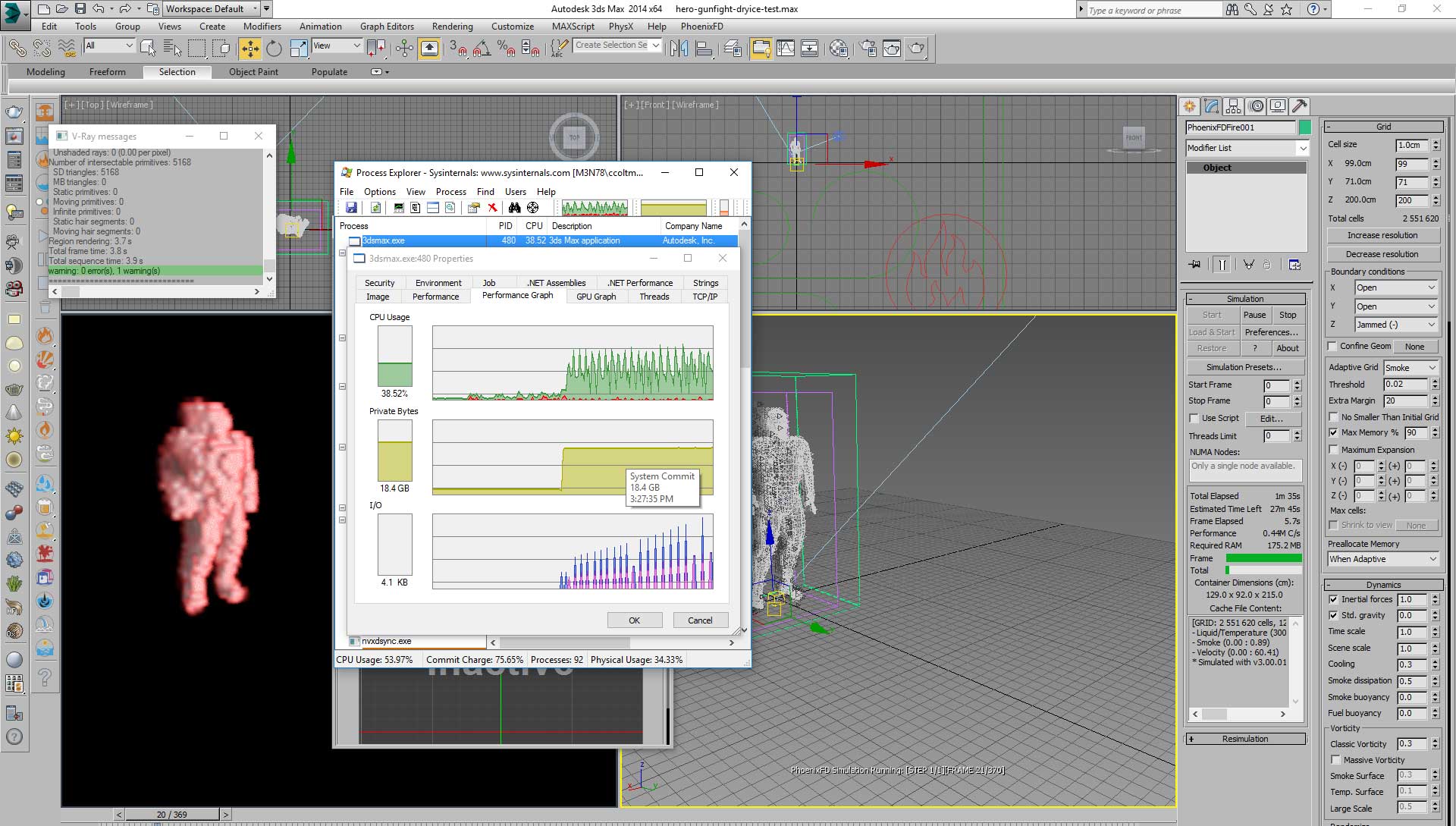
Task: Switch to the Threads tab
Action: pyautogui.click(x=654, y=297)
